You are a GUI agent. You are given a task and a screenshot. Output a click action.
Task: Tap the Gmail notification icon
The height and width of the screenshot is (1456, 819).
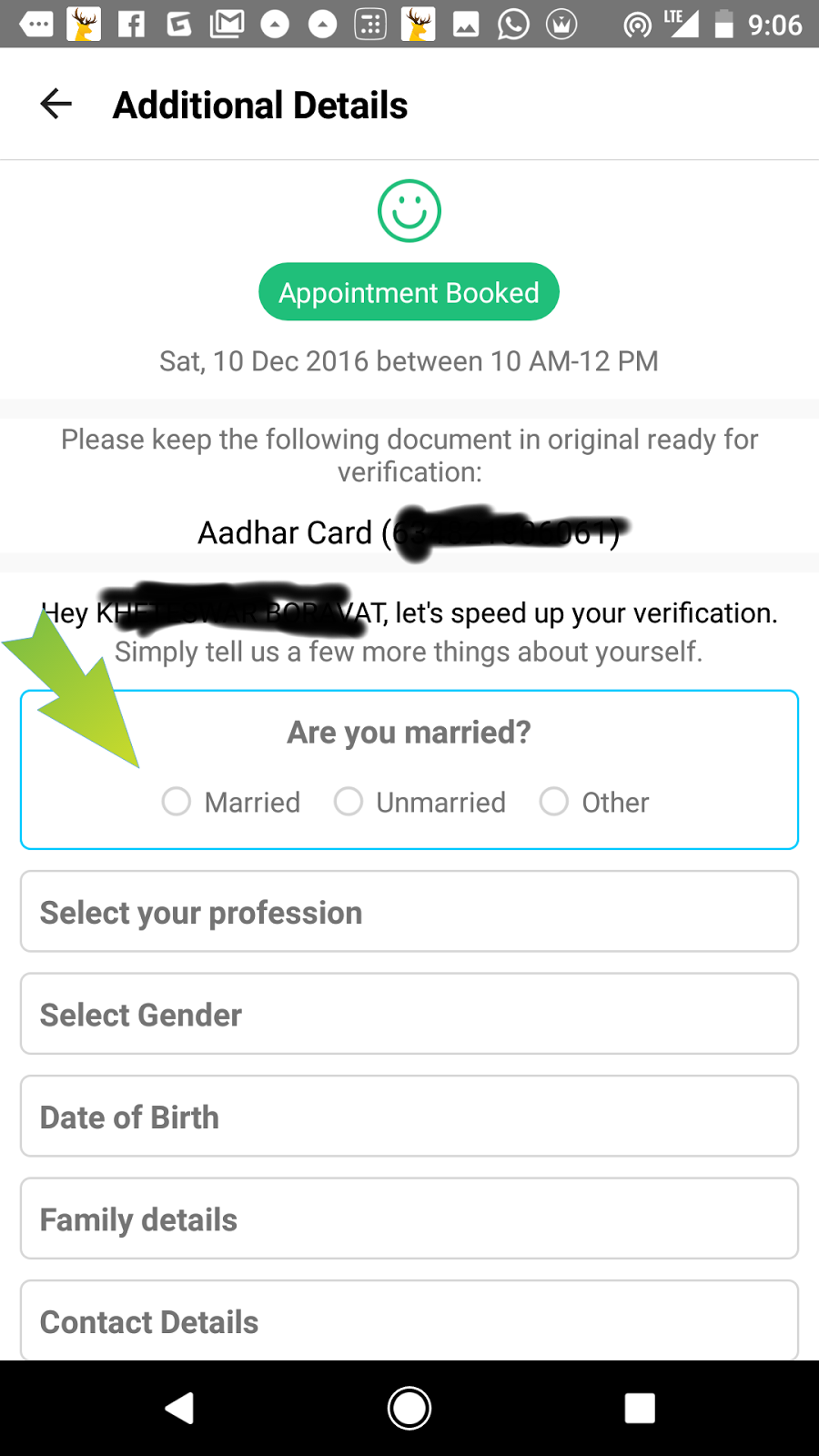click(x=227, y=25)
